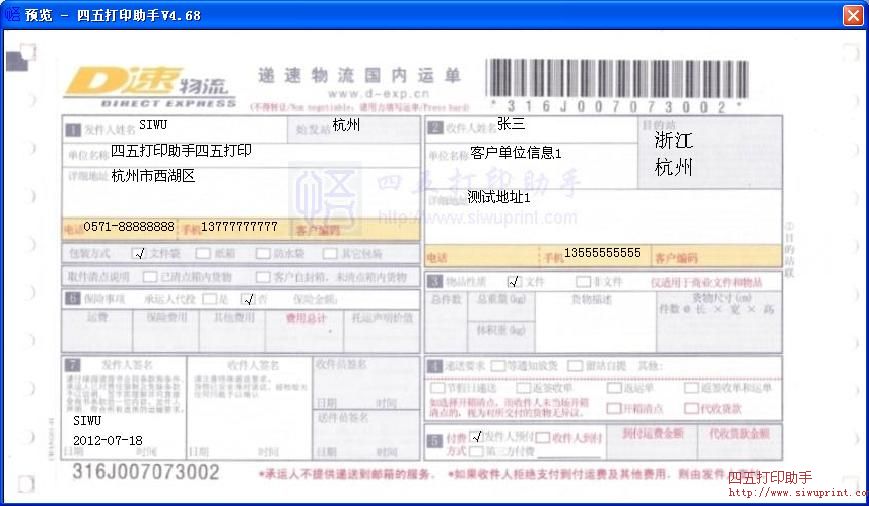
Task: Toggle the 文件 item type checkbox
Action: click(x=514, y=282)
